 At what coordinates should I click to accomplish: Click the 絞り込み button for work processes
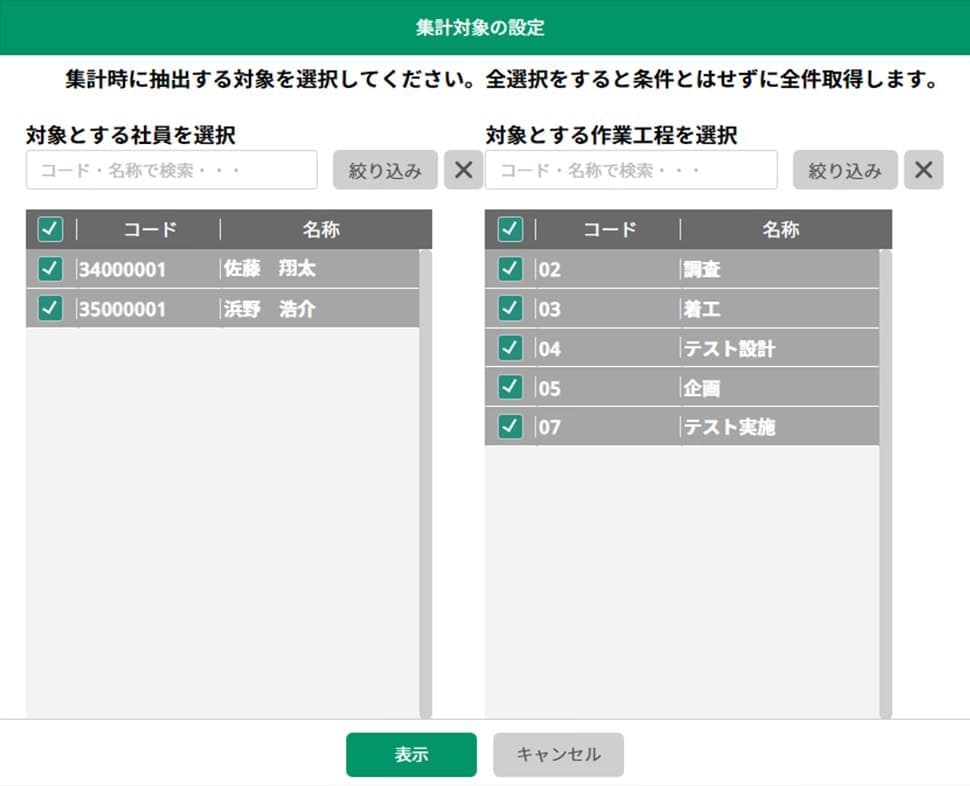coord(845,170)
